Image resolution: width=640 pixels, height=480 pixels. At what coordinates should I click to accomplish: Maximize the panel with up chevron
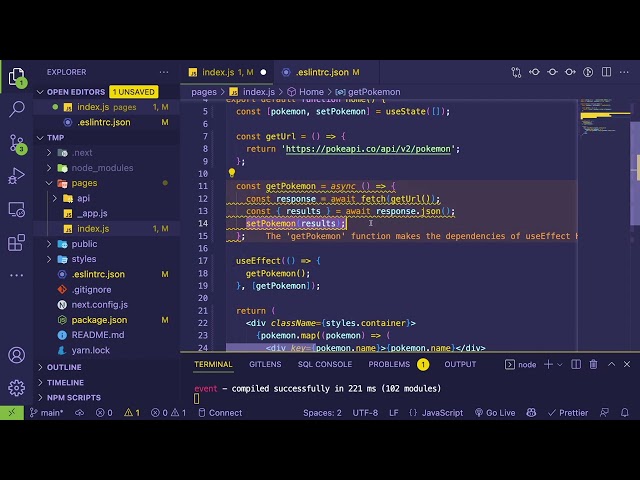tap(611, 364)
